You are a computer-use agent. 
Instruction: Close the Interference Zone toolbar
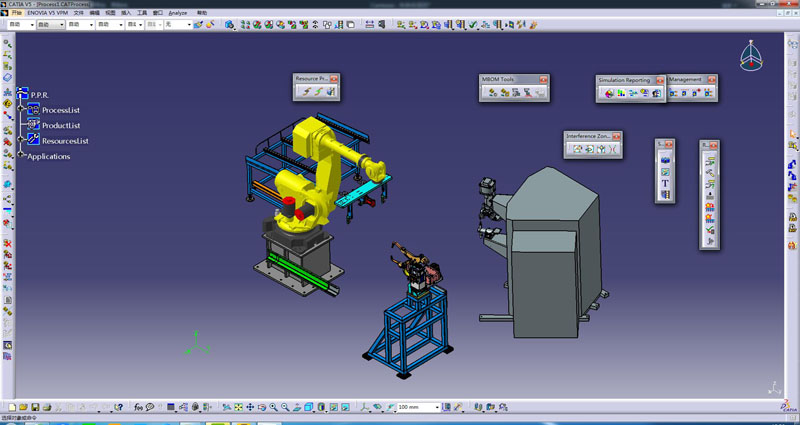617,135
